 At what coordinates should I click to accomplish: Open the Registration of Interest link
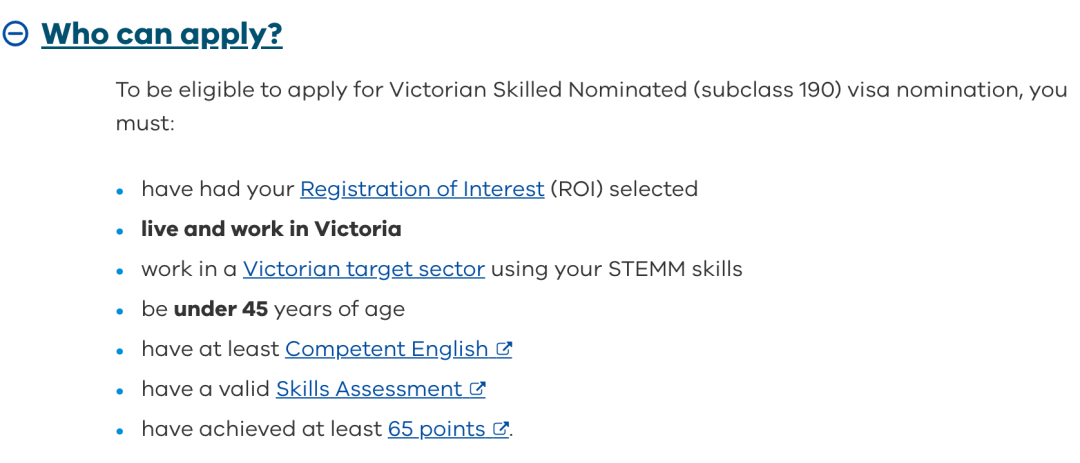[x=422, y=189]
